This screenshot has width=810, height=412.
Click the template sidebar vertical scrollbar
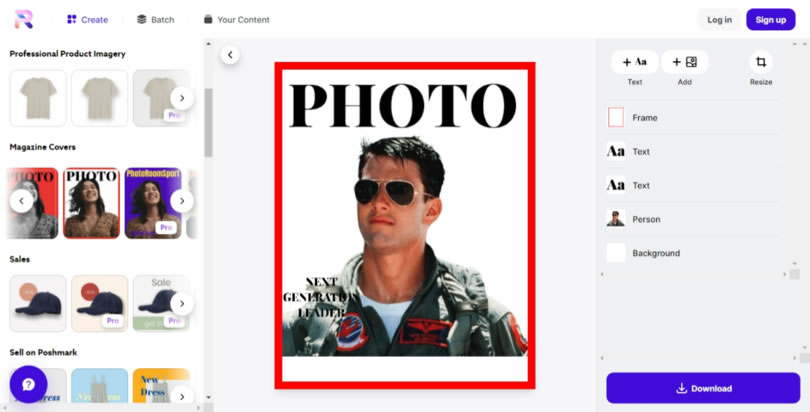[x=208, y=123]
